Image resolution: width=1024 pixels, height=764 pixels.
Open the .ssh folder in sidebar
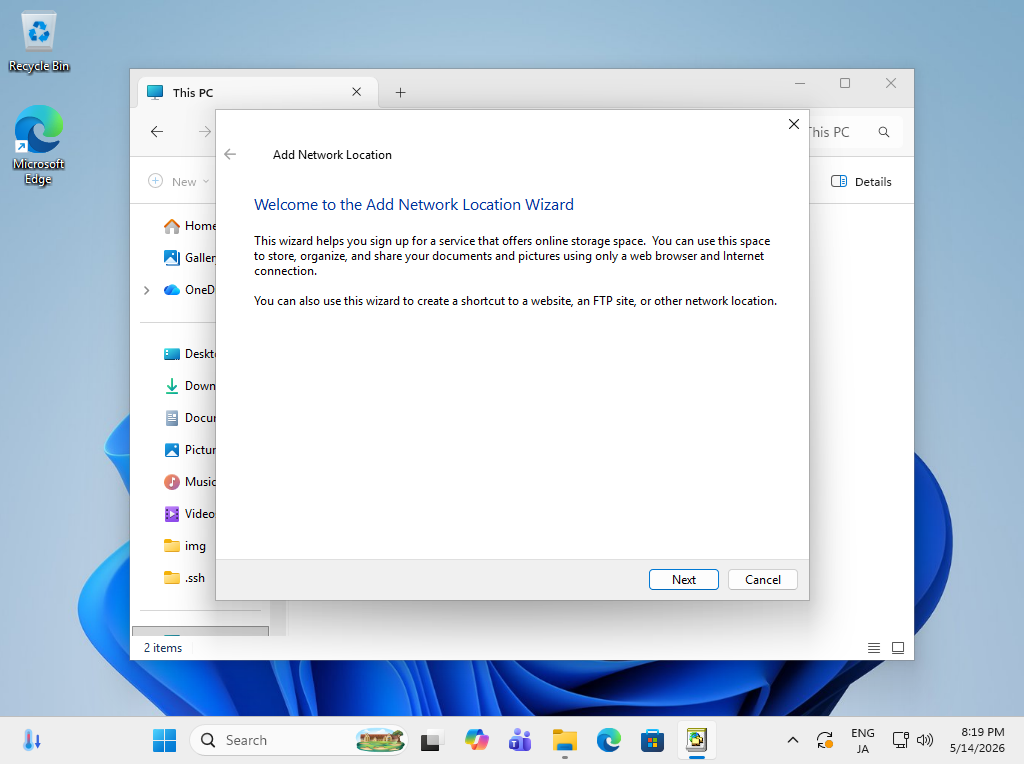click(x=184, y=578)
